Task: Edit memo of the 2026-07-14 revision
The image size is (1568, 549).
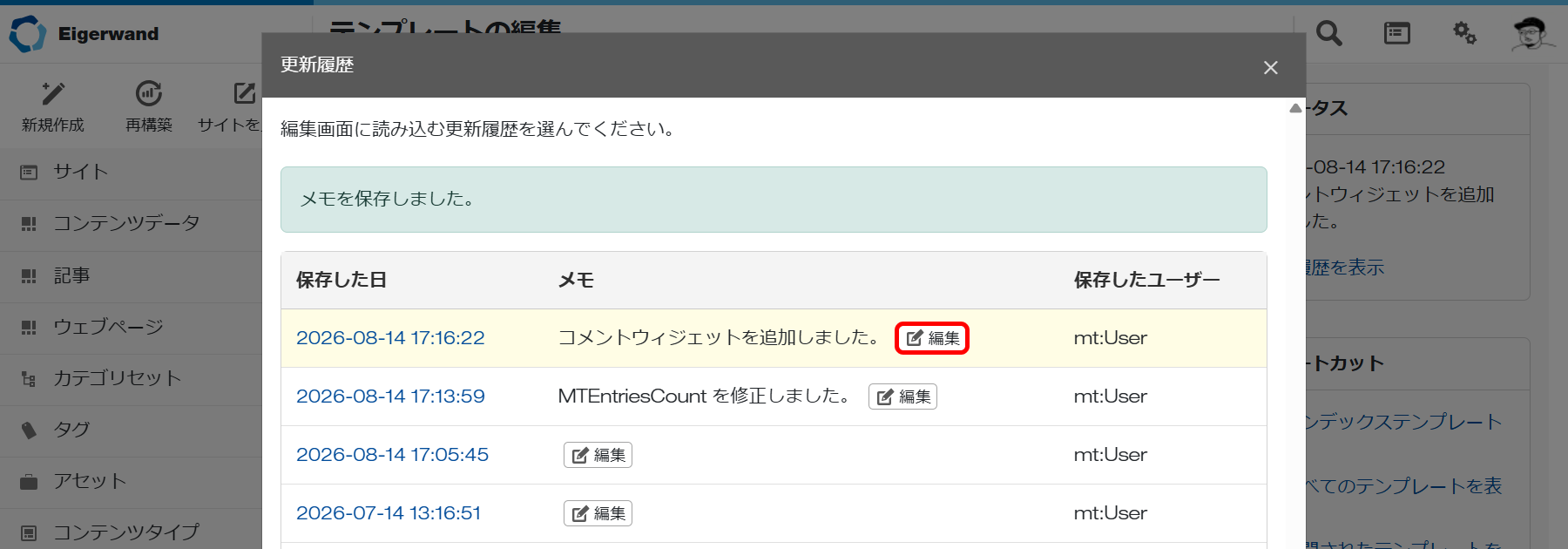Action: pos(598,513)
